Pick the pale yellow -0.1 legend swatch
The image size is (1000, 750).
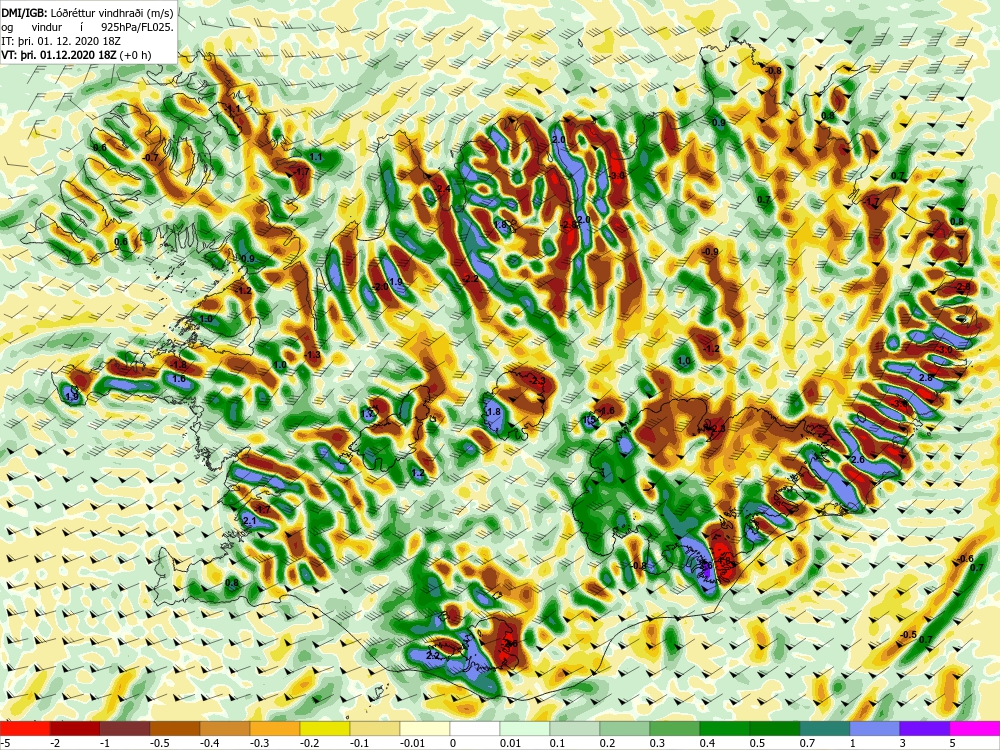375,728
